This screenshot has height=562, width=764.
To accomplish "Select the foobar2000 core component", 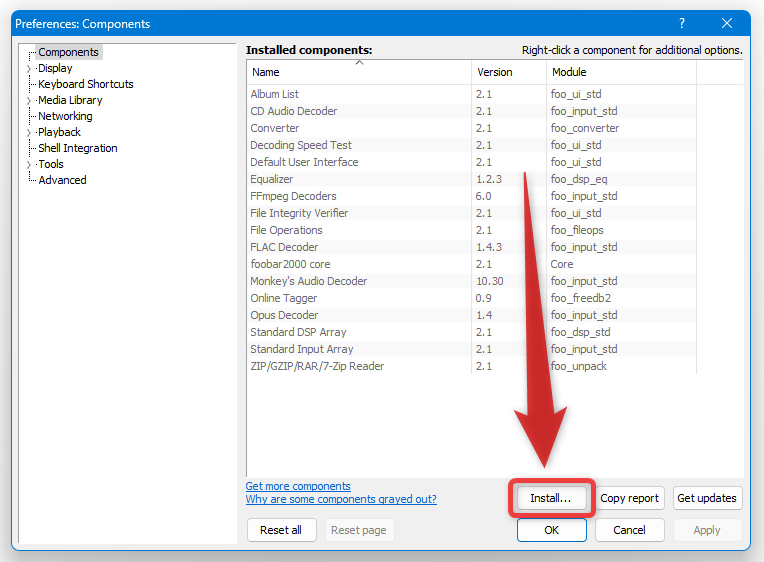I will pos(471,264).
